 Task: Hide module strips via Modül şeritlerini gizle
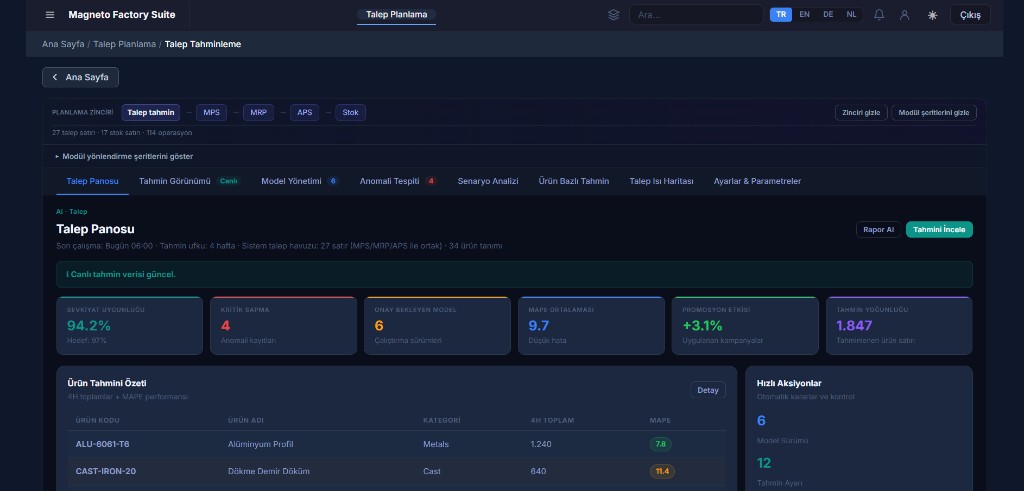pyautogui.click(x=933, y=113)
